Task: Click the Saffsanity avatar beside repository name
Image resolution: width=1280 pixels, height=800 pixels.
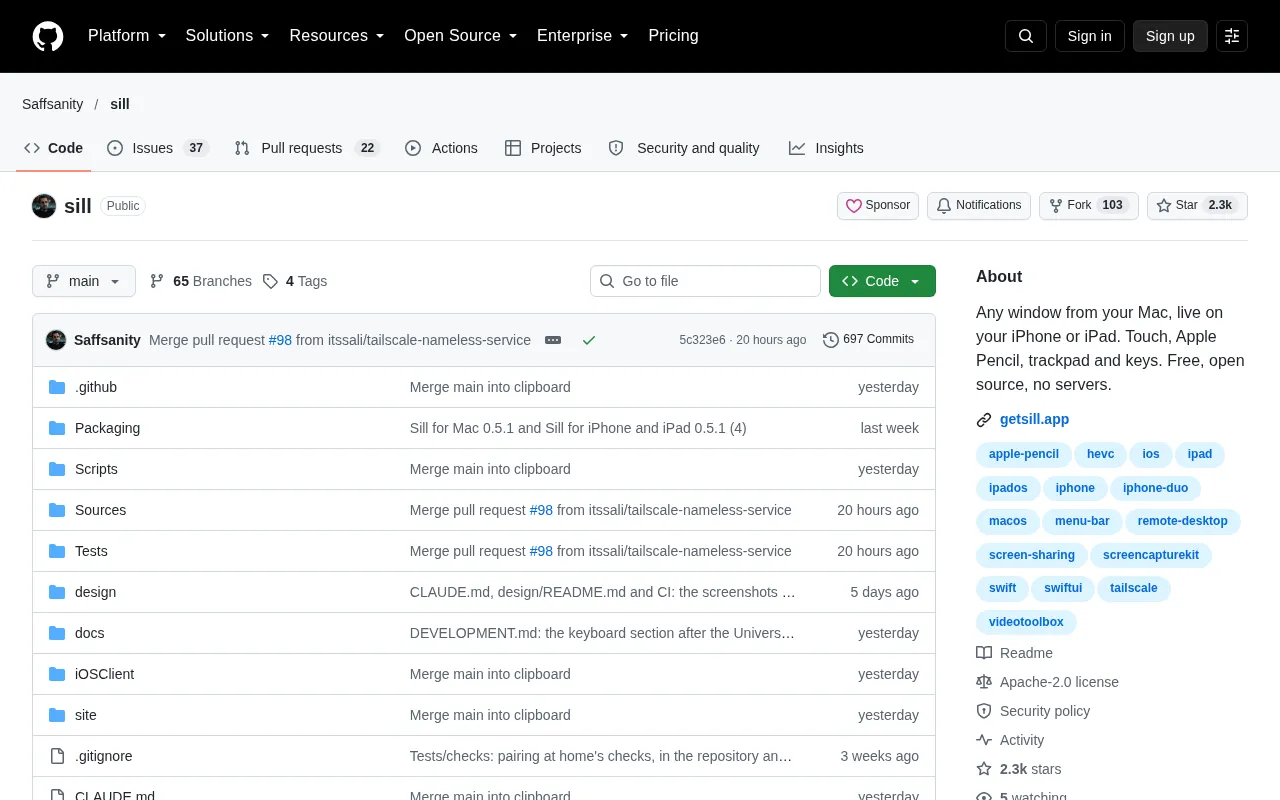Action: click(44, 206)
